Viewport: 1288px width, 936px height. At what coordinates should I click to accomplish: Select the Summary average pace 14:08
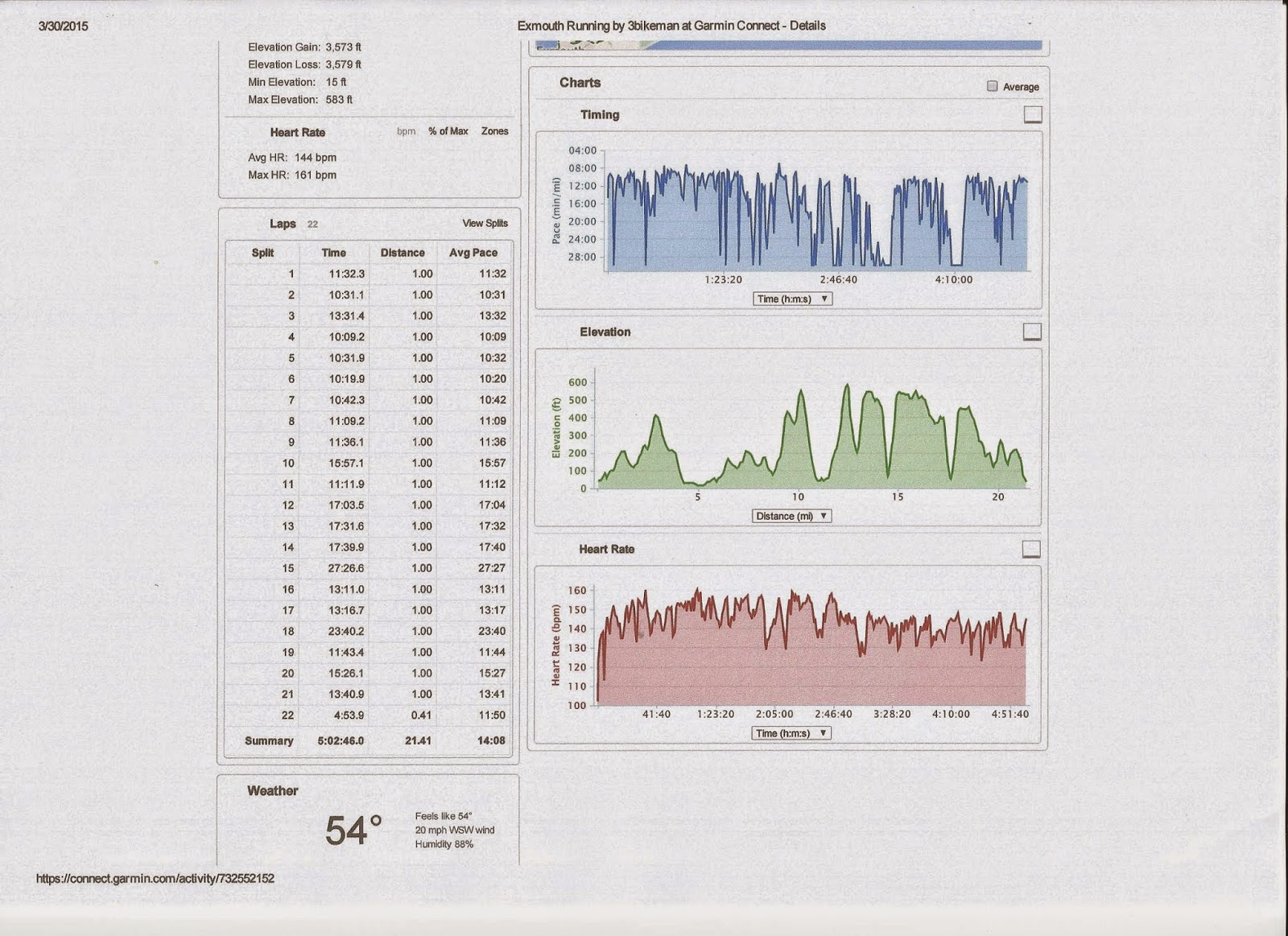point(491,740)
